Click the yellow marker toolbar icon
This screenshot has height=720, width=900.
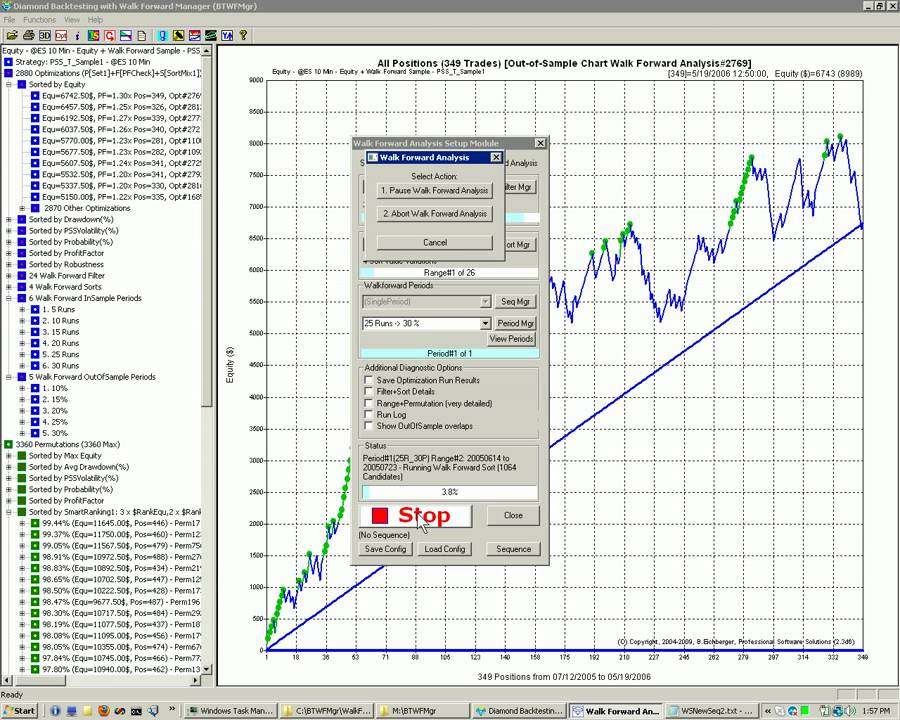tap(179, 36)
